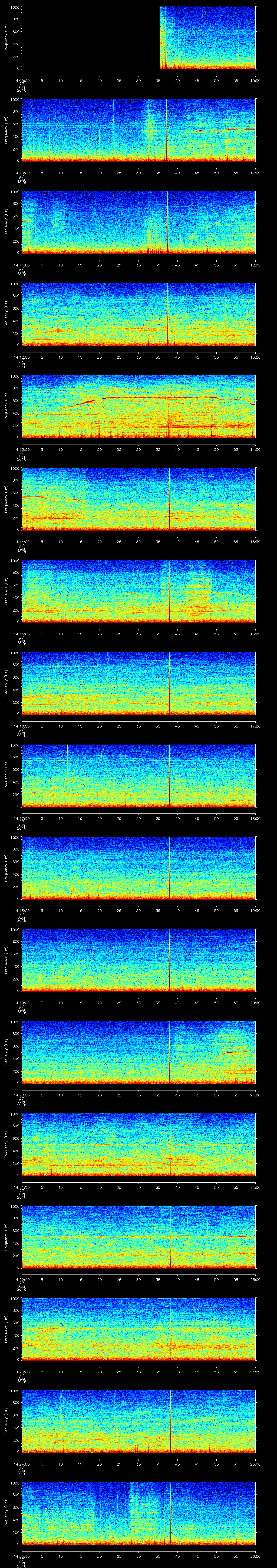This screenshot has width=277, height=1568.
Task: Click the 14:12:00 time axis label
Action: click(21, 357)
